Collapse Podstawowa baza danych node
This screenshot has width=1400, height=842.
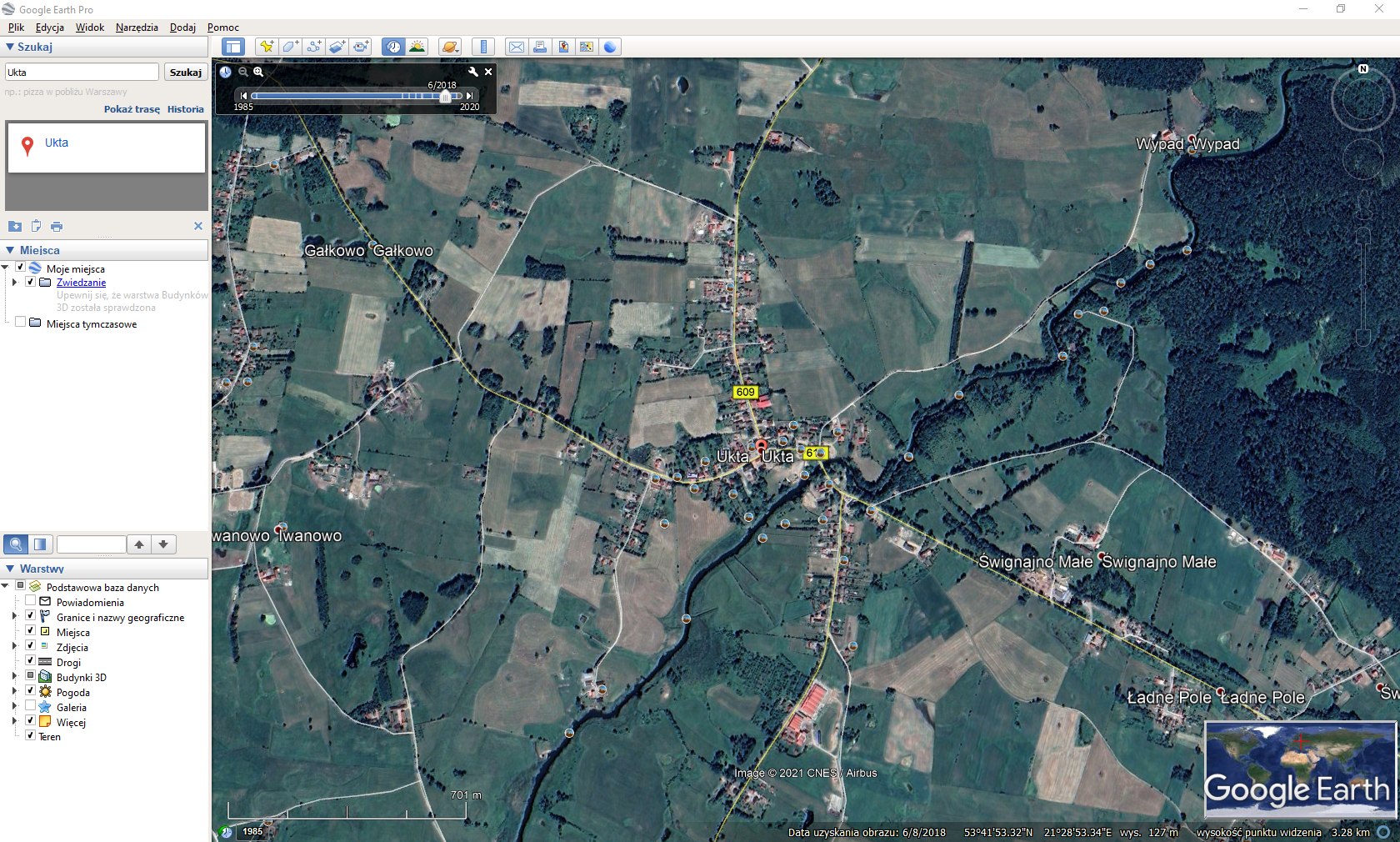click(5, 586)
